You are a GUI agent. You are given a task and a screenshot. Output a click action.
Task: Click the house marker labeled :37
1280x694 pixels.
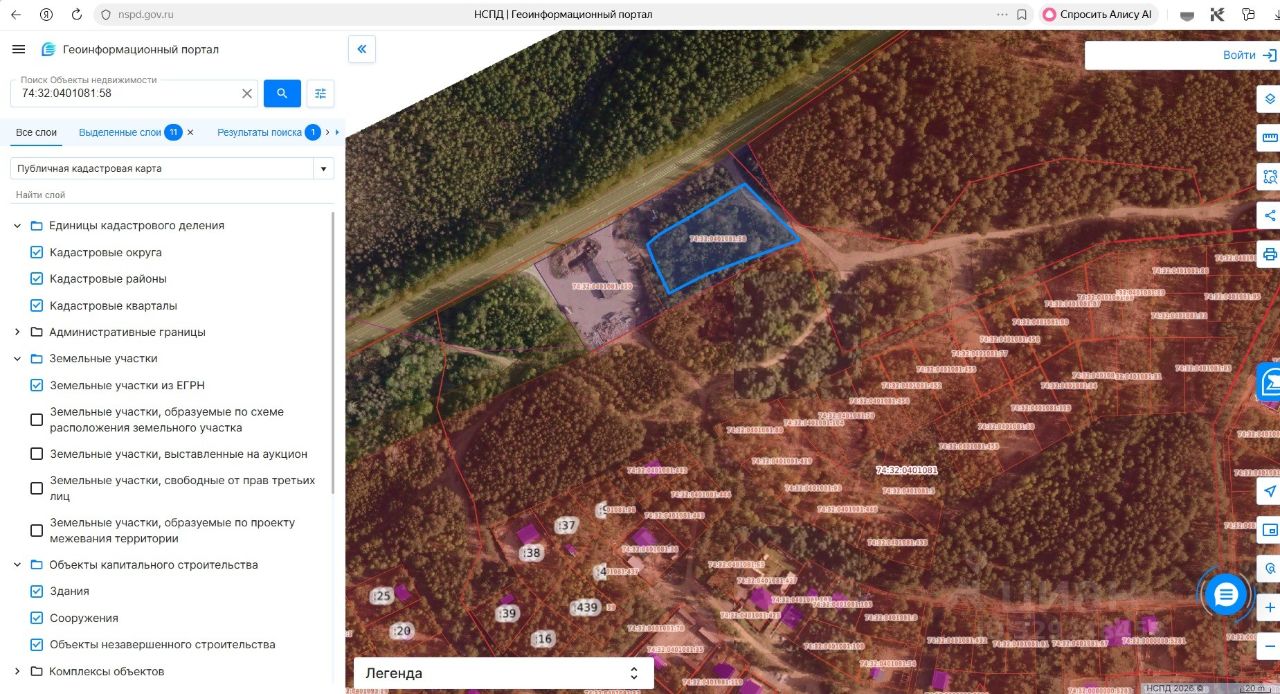(567, 525)
